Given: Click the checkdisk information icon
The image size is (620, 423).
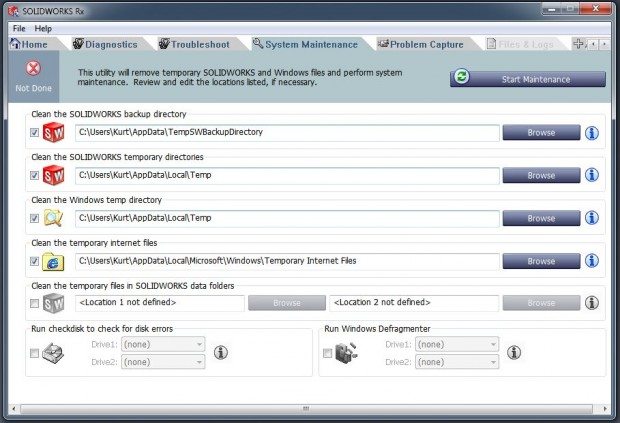Looking at the screenshot, I should point(221,352).
